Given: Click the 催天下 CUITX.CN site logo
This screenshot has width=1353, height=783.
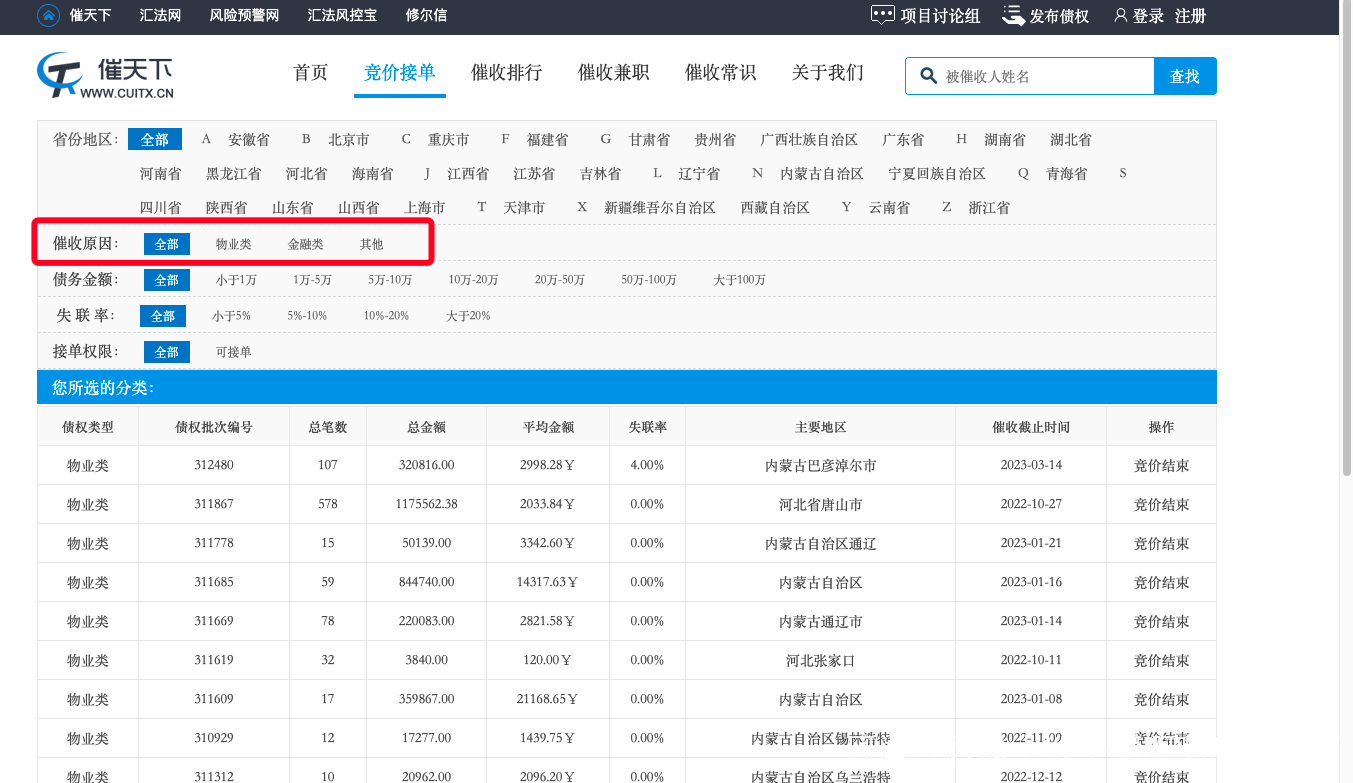Looking at the screenshot, I should (x=106, y=76).
